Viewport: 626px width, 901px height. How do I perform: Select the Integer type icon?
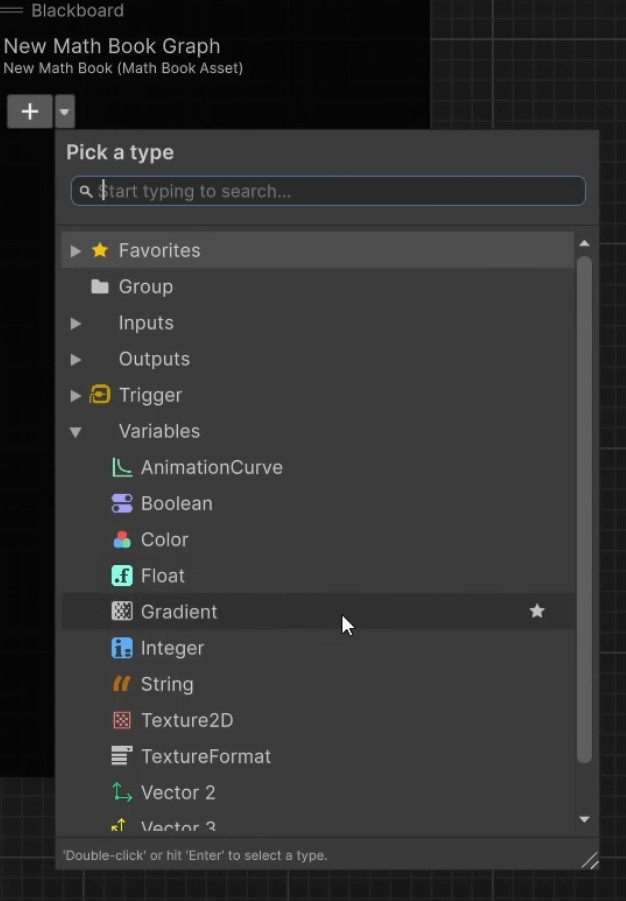(x=120, y=647)
